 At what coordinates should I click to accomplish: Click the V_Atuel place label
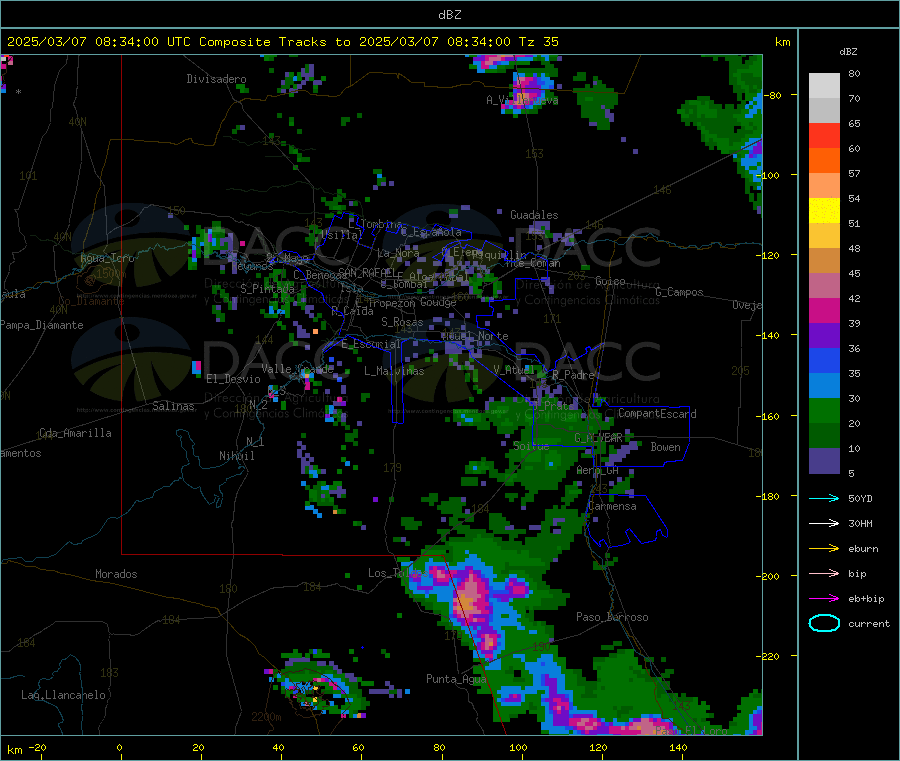(514, 370)
